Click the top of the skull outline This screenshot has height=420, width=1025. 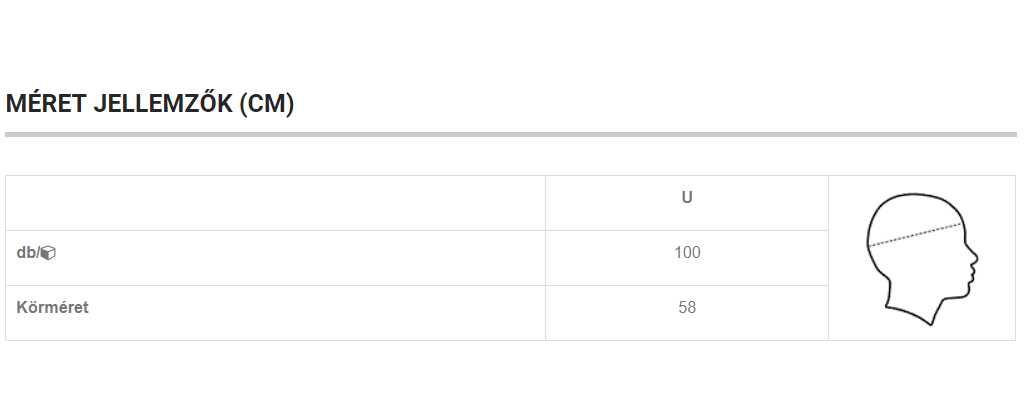915,195
